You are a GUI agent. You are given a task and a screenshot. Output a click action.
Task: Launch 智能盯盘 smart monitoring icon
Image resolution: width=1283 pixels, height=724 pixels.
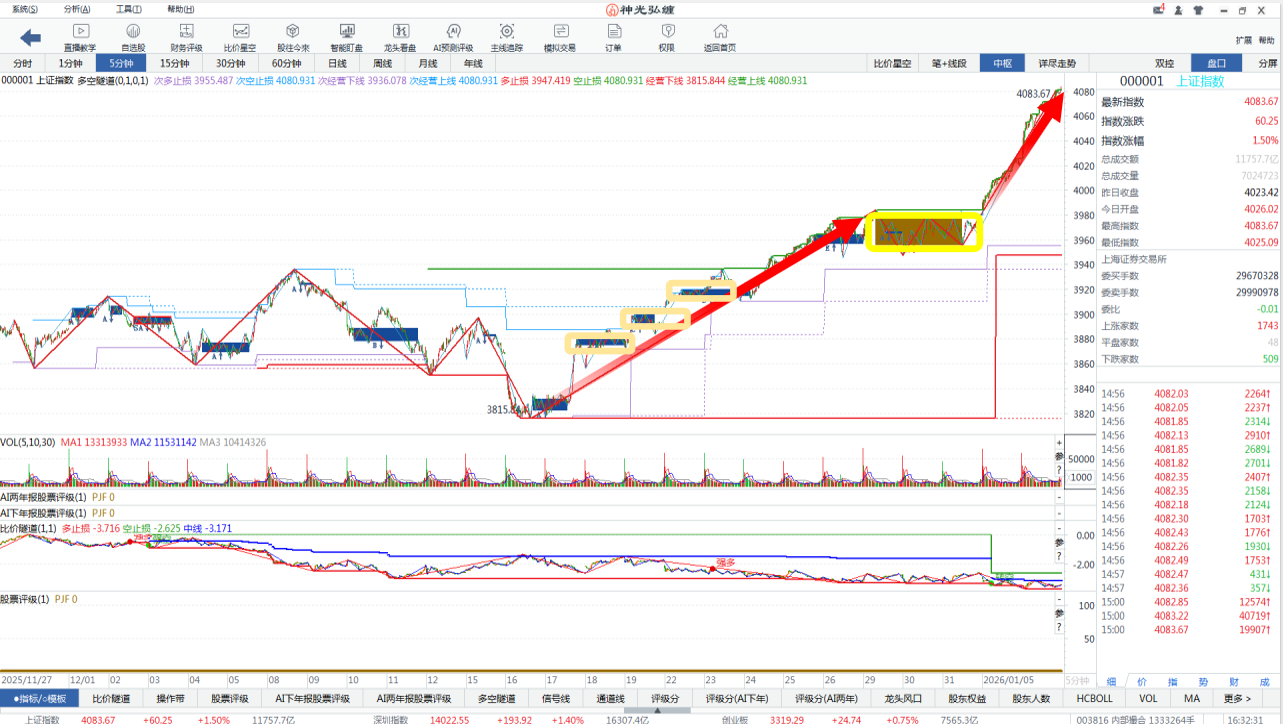coord(347,38)
